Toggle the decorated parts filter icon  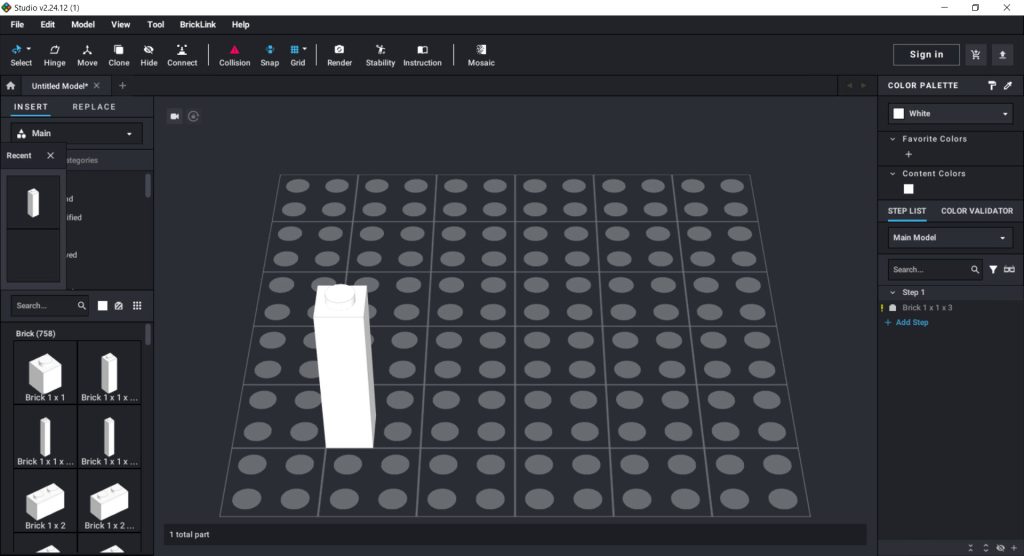point(119,306)
